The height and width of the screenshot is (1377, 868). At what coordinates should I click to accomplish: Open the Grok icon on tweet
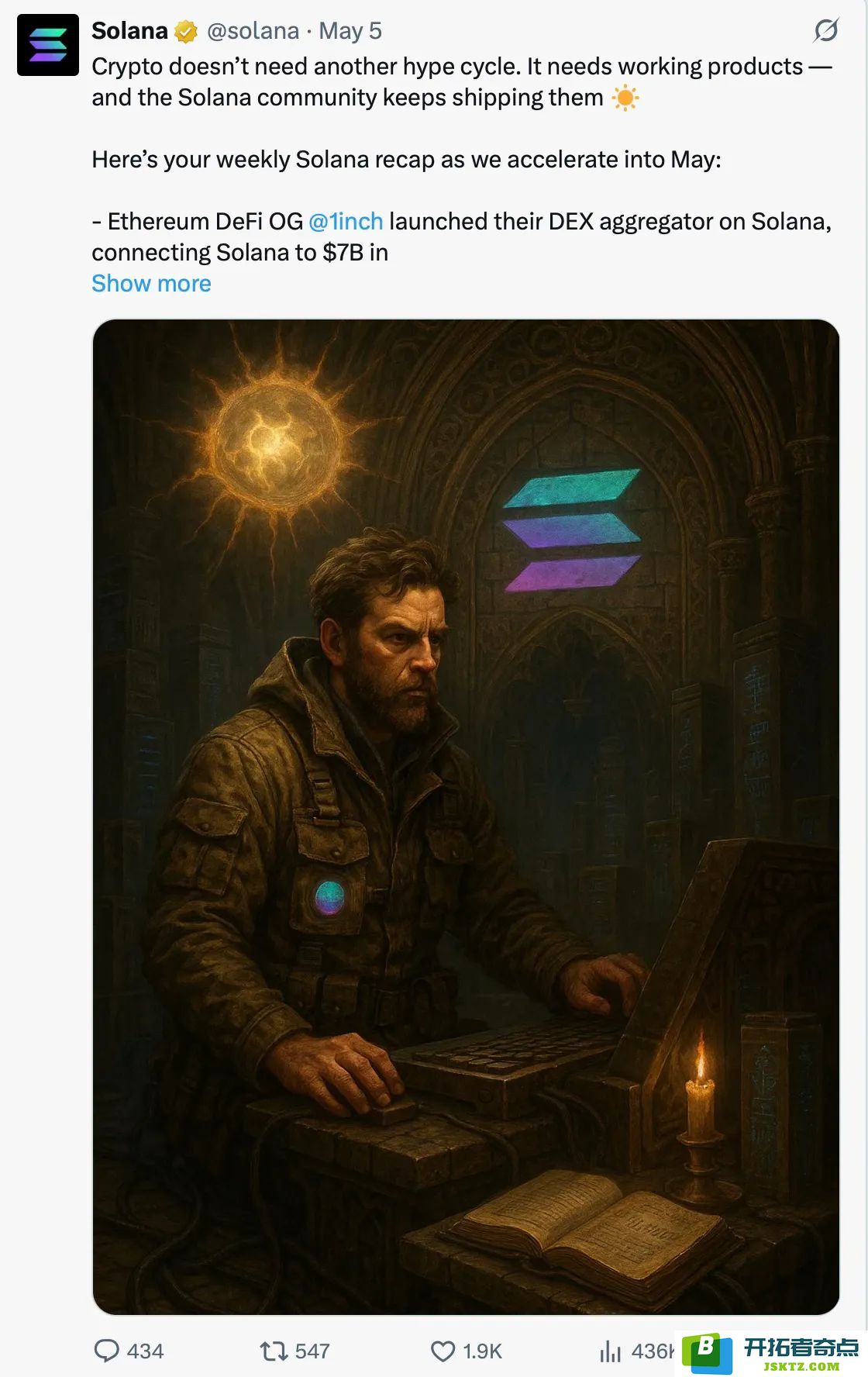(x=826, y=31)
